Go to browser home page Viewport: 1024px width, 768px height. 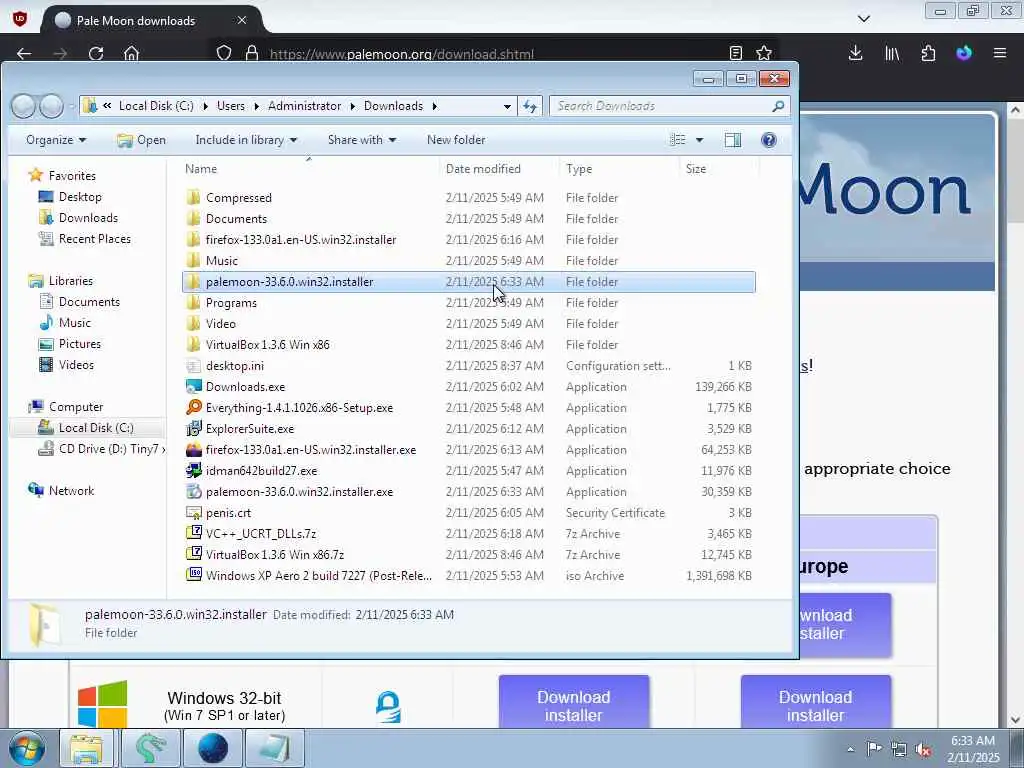pyautogui.click(x=131, y=54)
